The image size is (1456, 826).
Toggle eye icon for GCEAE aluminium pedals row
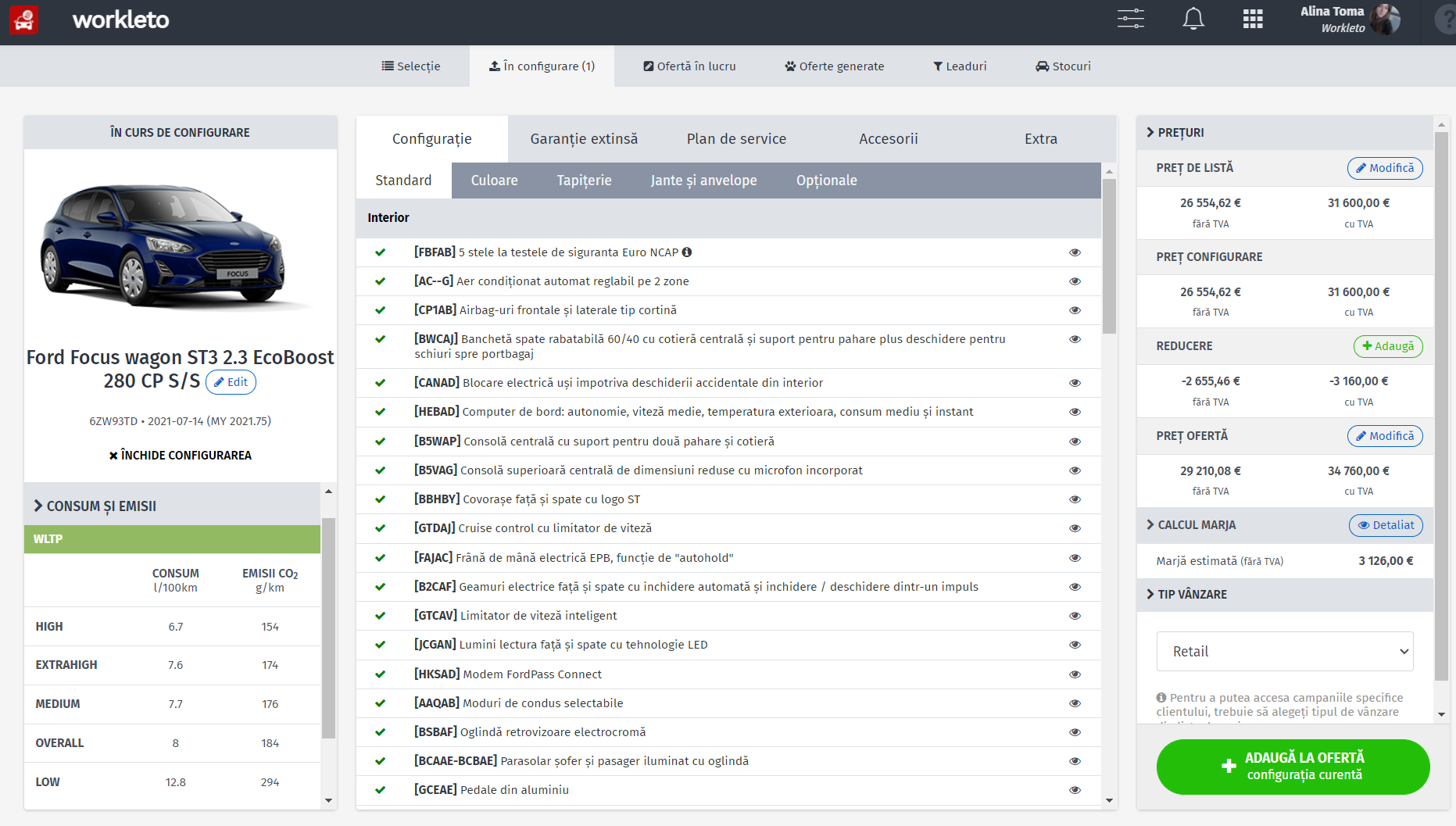(1075, 790)
